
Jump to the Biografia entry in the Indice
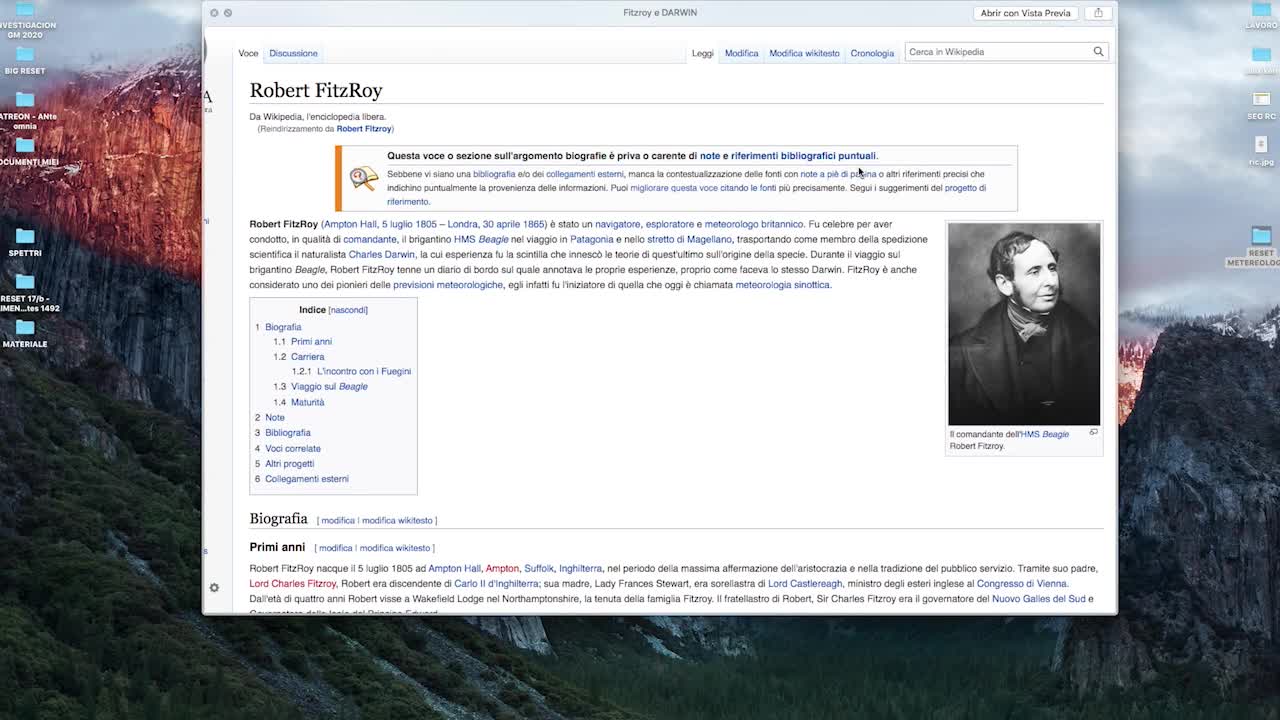click(x=283, y=327)
